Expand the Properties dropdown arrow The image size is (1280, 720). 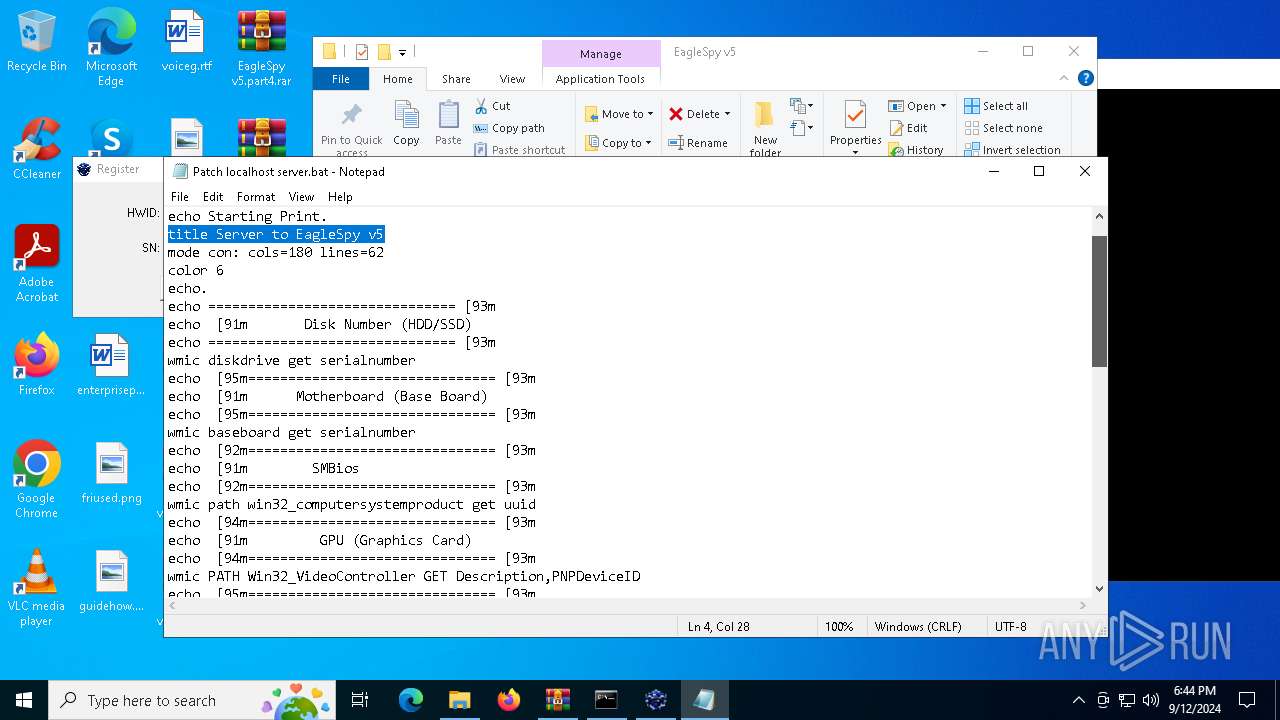point(855,153)
